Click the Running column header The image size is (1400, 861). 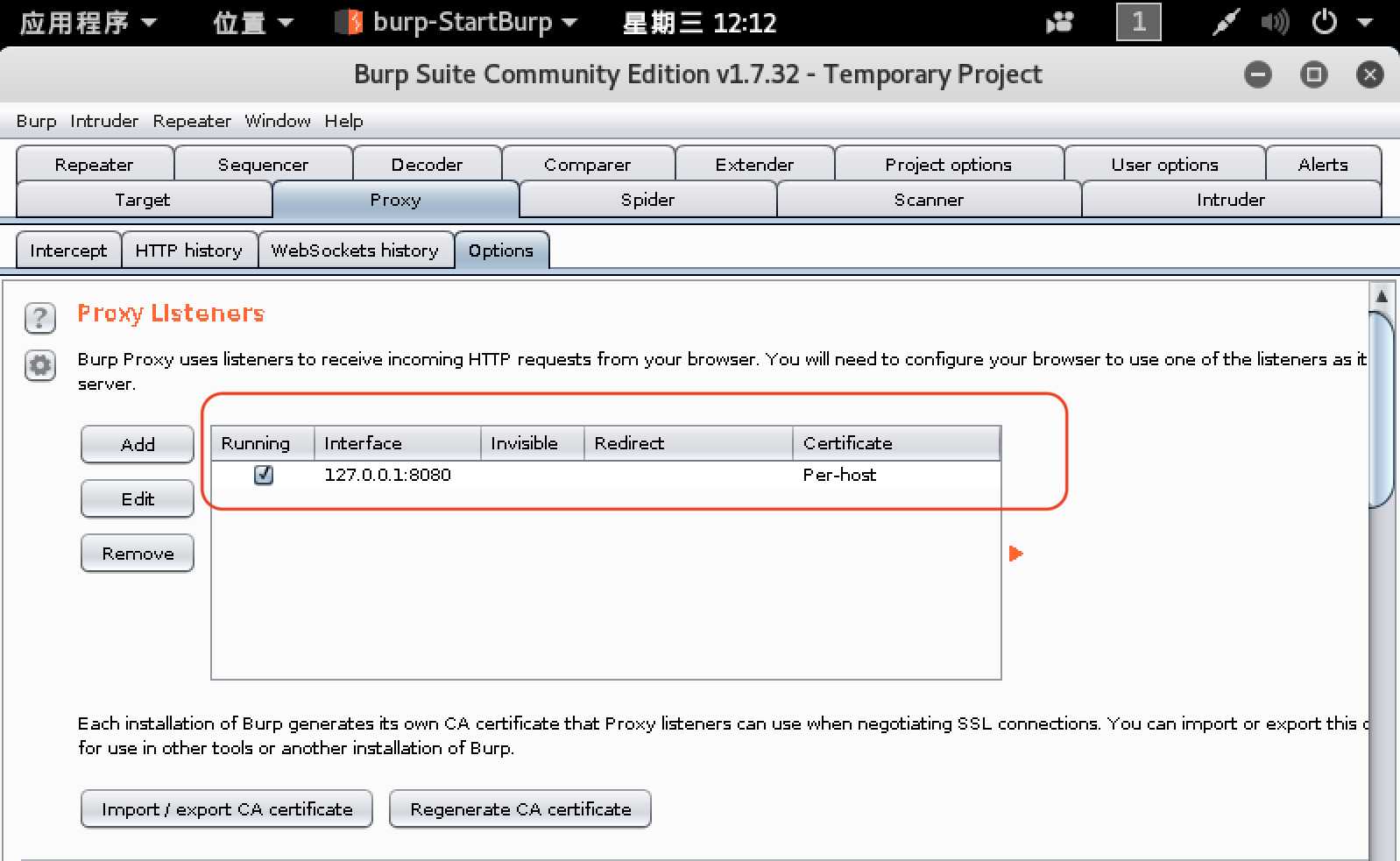pos(263,443)
